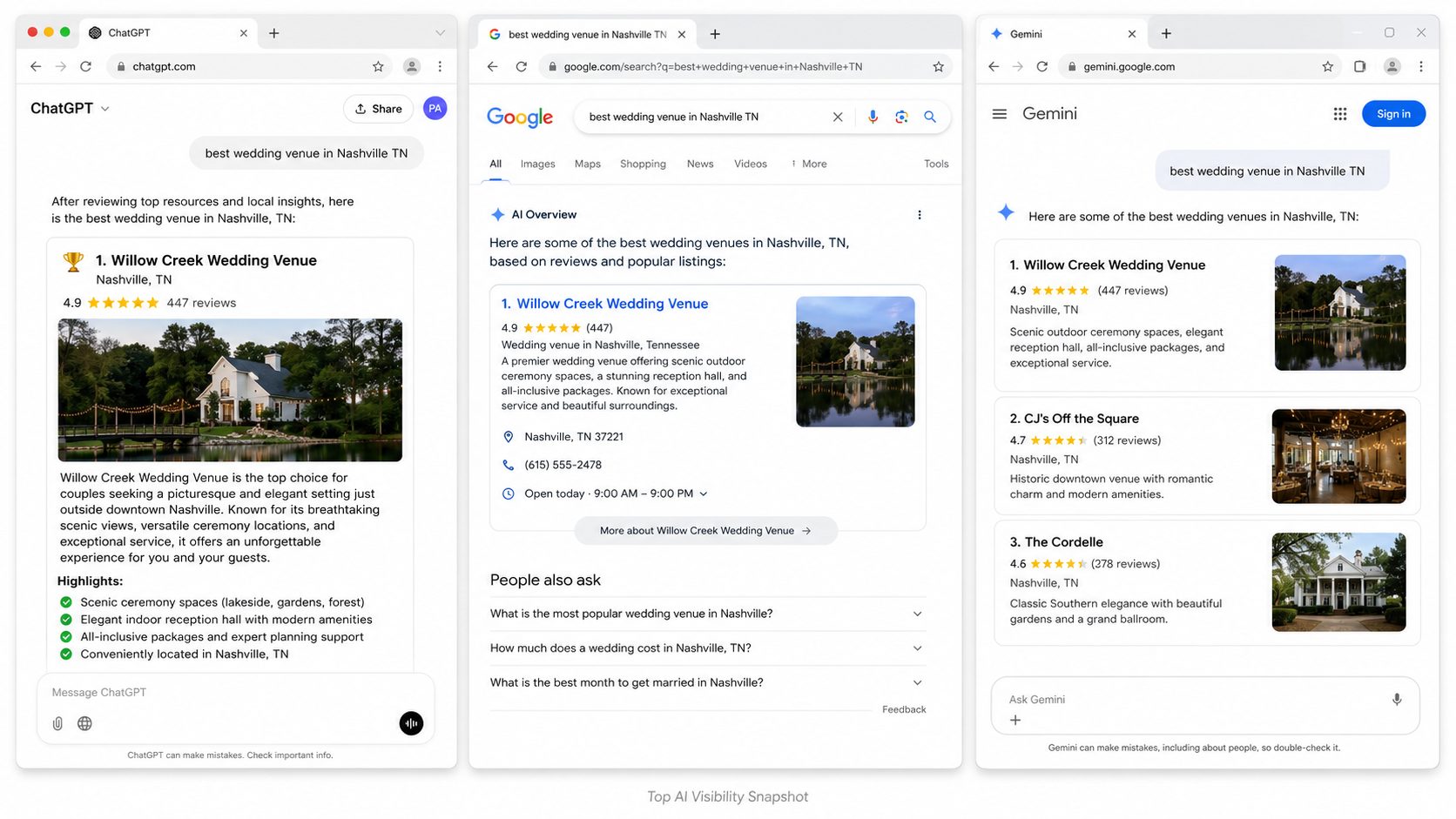Bookmark the Google search page star
This screenshot has width=1456, height=819.
938,66
